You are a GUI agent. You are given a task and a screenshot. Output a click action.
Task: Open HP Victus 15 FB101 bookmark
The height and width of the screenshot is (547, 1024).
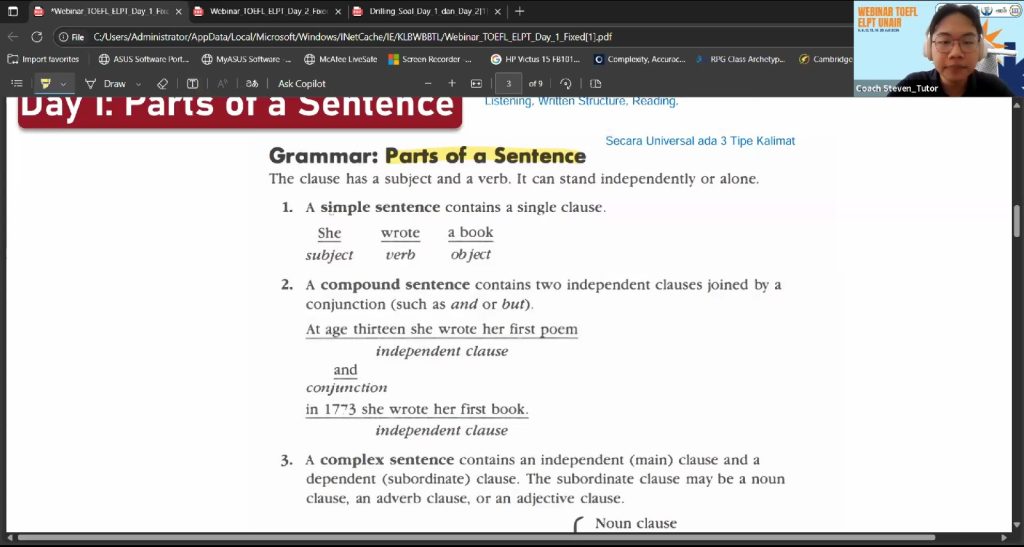click(x=535, y=59)
